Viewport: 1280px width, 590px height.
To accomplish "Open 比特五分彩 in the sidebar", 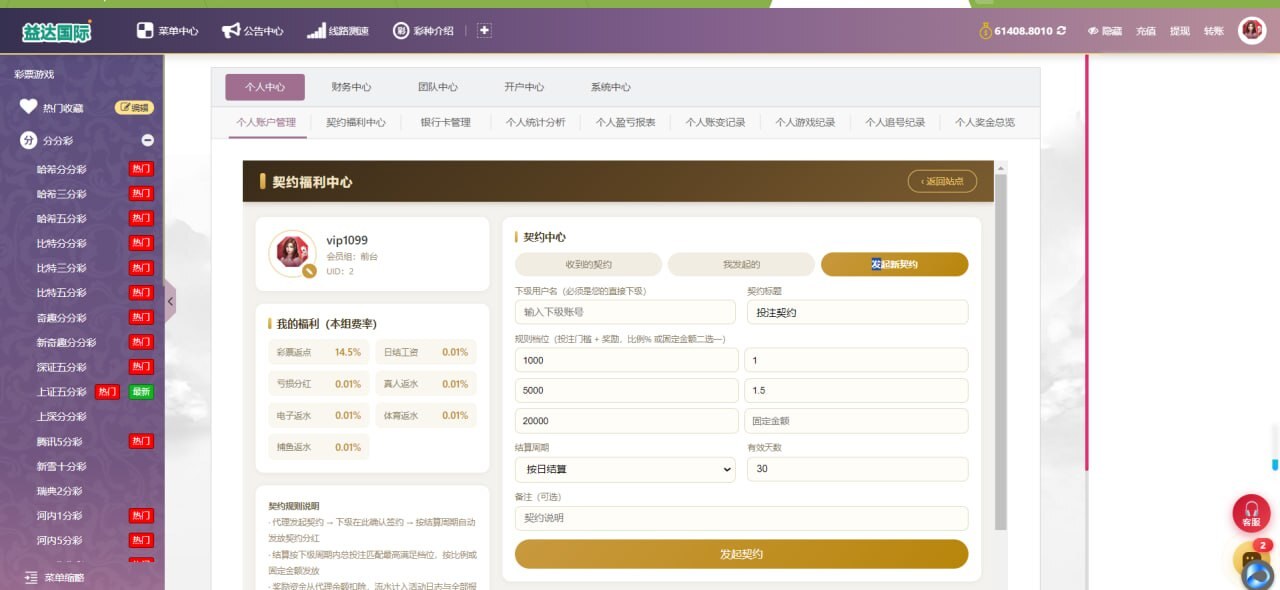I will [62, 293].
